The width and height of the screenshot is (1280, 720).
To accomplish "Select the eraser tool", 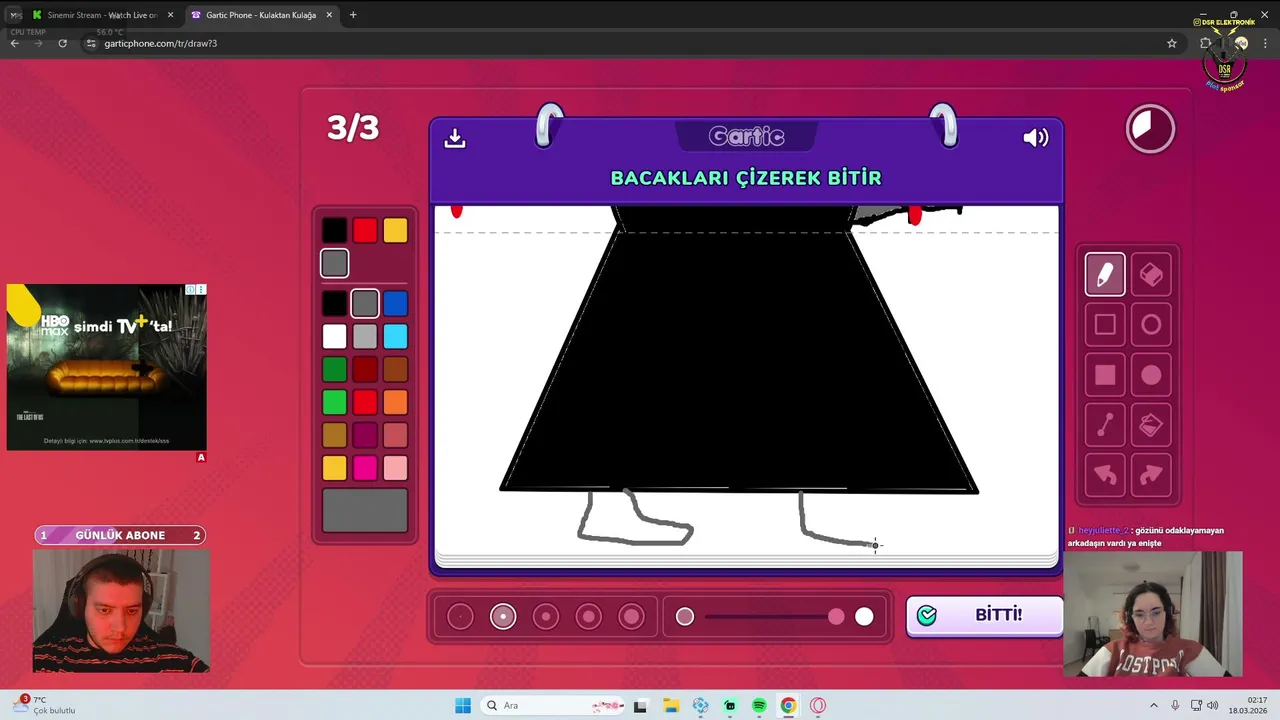I will (1151, 274).
